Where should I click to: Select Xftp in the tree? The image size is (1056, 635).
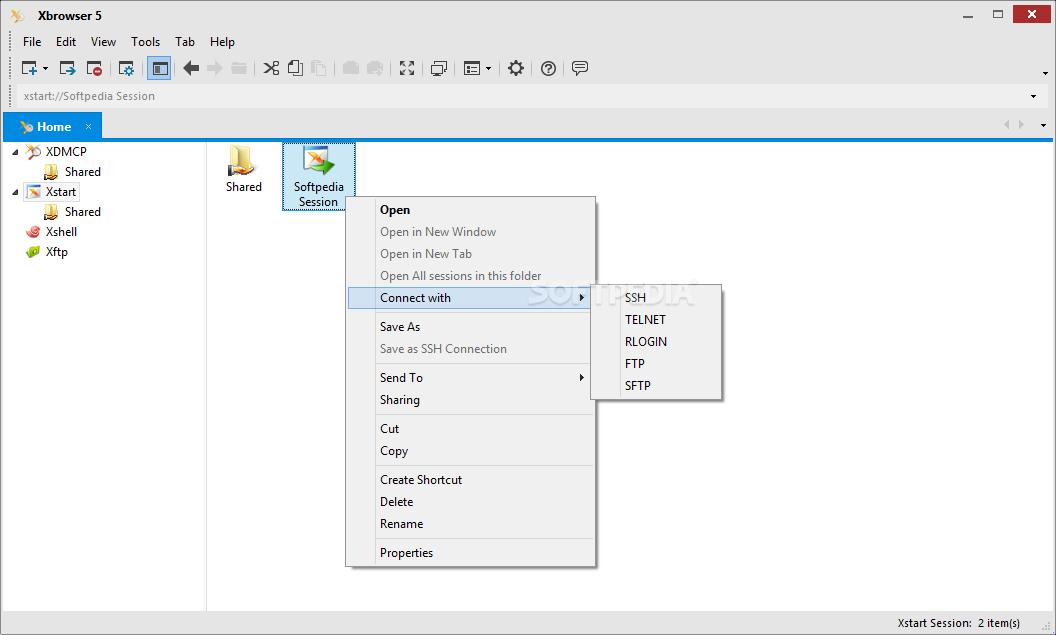point(57,252)
